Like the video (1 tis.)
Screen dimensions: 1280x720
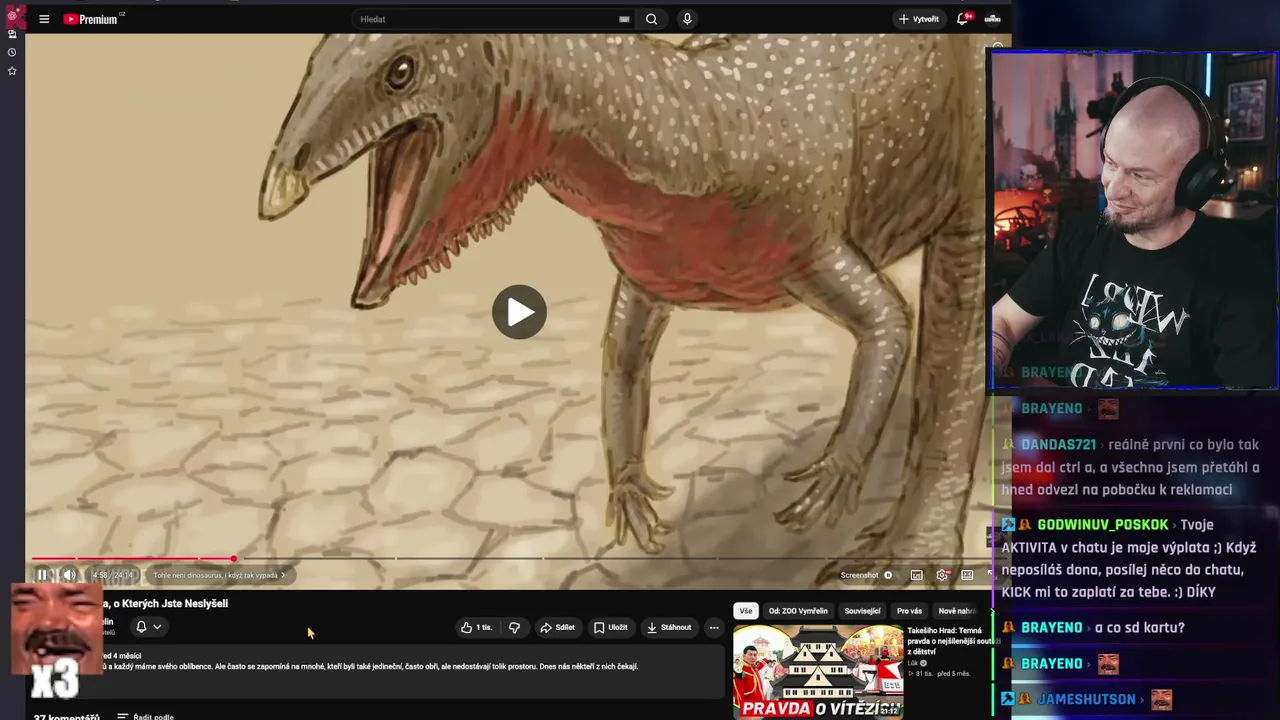tap(477, 627)
